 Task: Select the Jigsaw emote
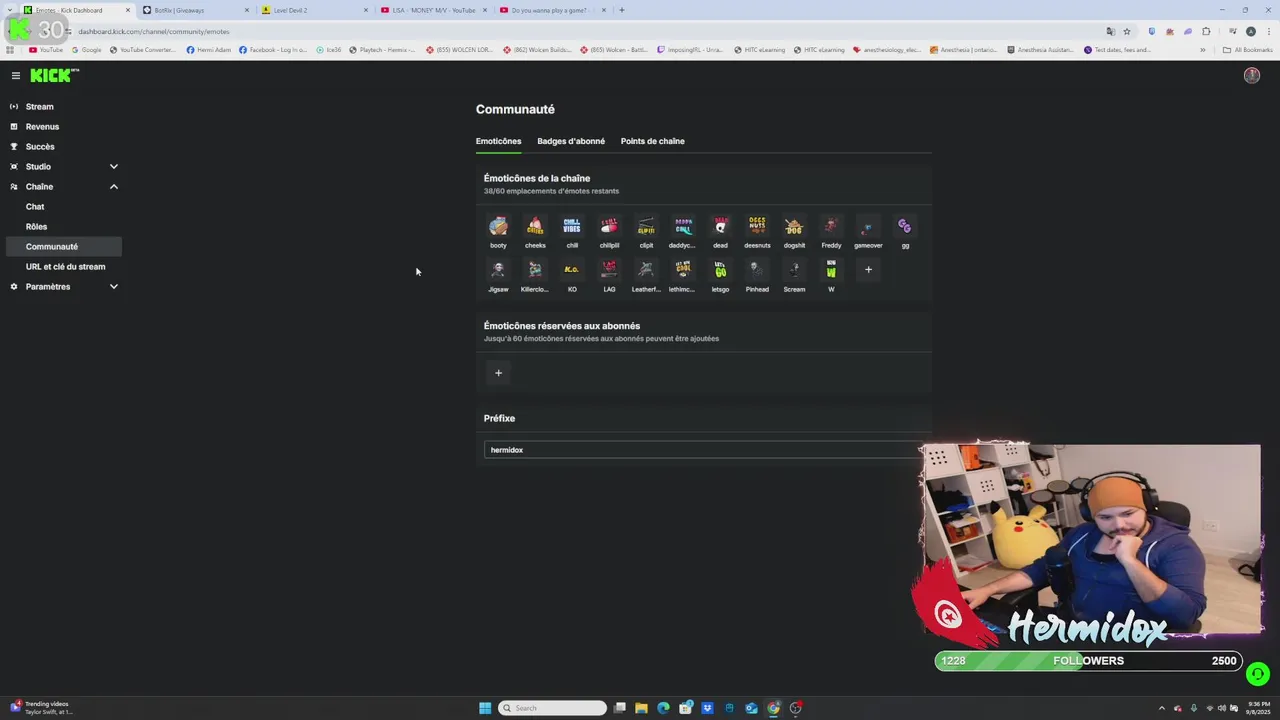point(498,270)
